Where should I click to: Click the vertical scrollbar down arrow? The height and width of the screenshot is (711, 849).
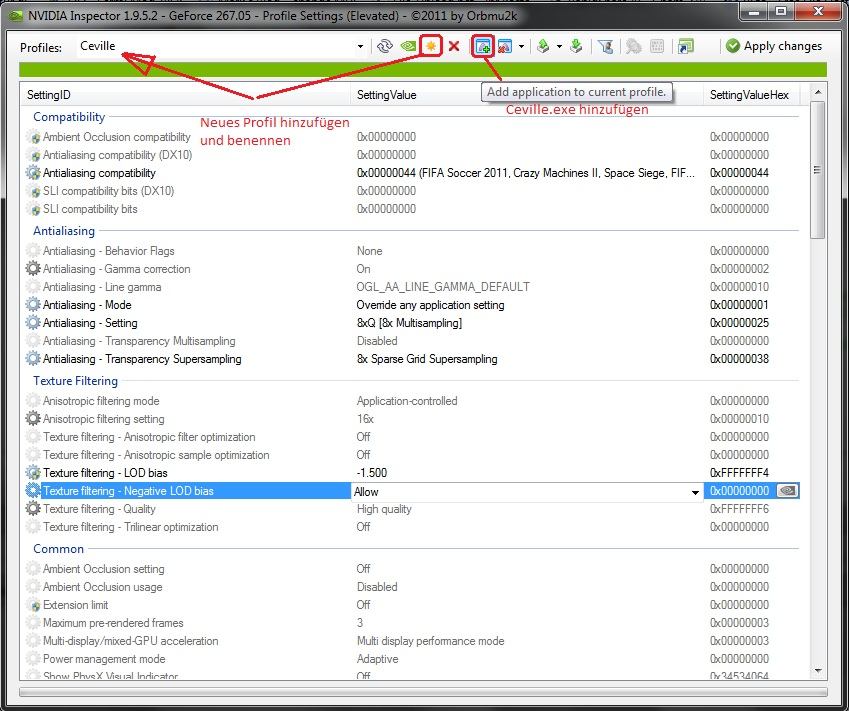pyautogui.click(x=818, y=671)
